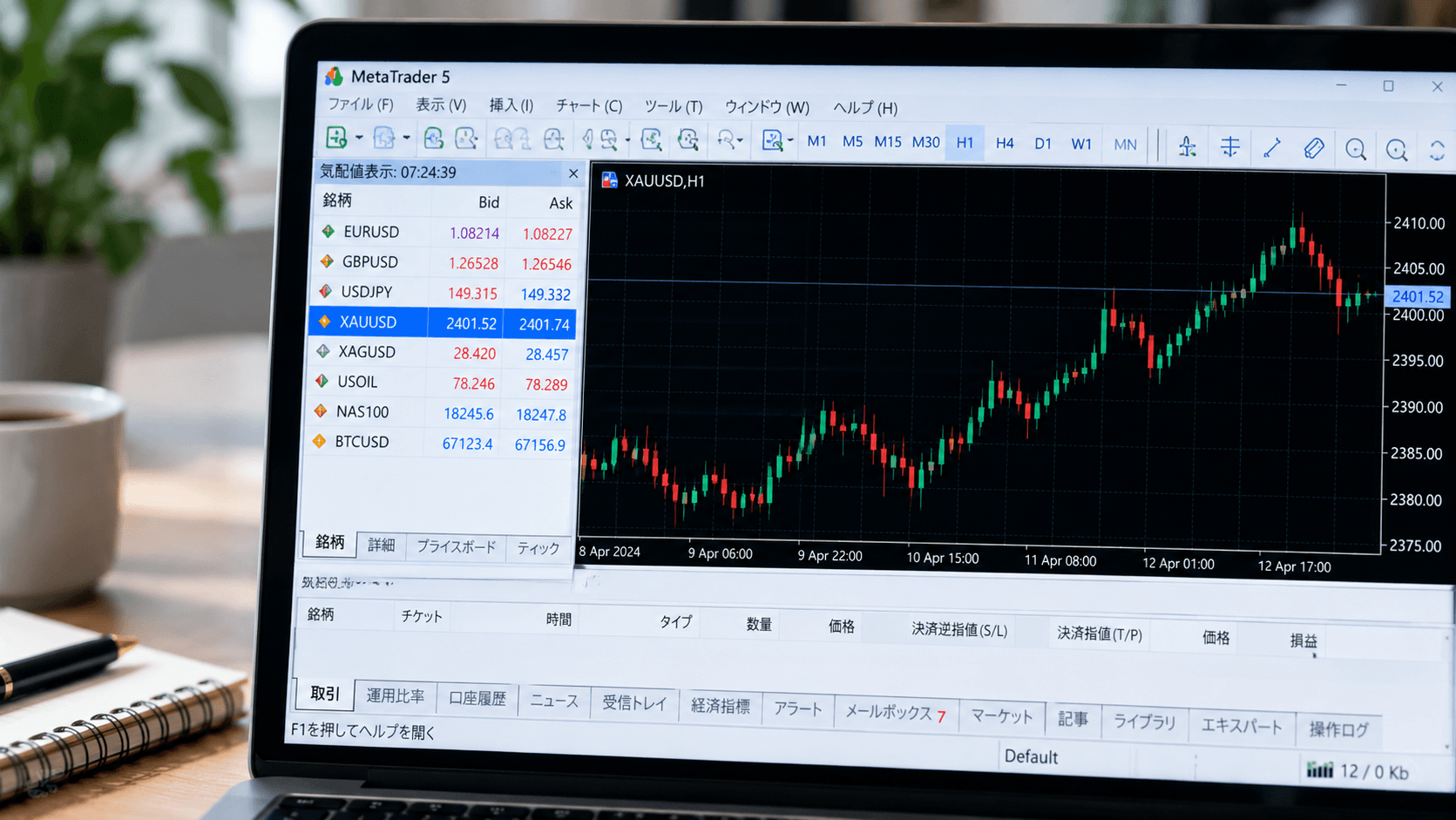Select the diagonal trend line drawing tool
This screenshot has width=1456, height=820.
click(1272, 148)
